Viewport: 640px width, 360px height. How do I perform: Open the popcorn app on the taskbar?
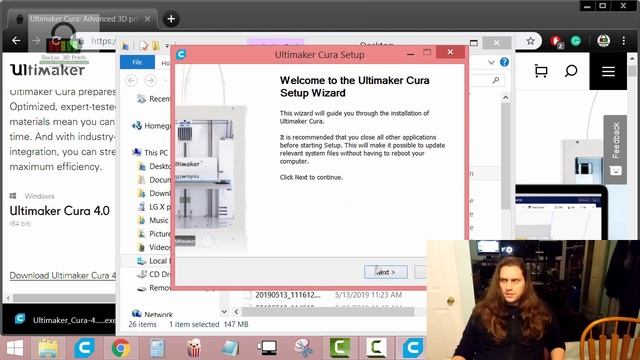(194, 349)
